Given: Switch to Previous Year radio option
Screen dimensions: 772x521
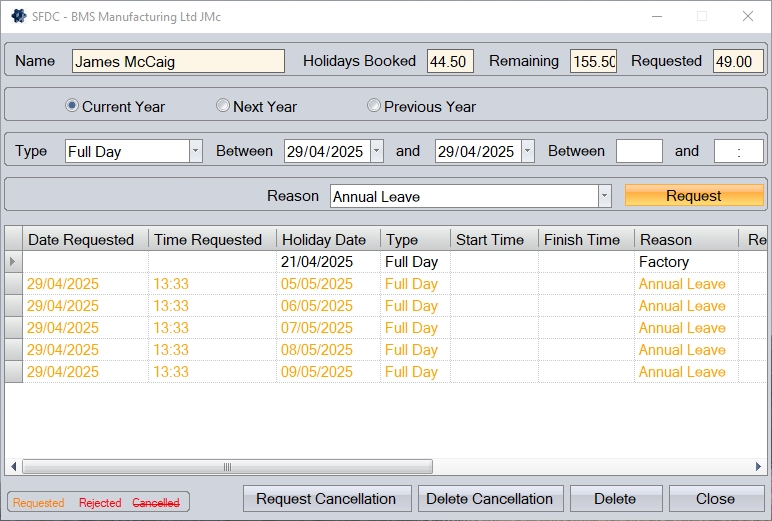Looking at the screenshot, I should point(374,106).
